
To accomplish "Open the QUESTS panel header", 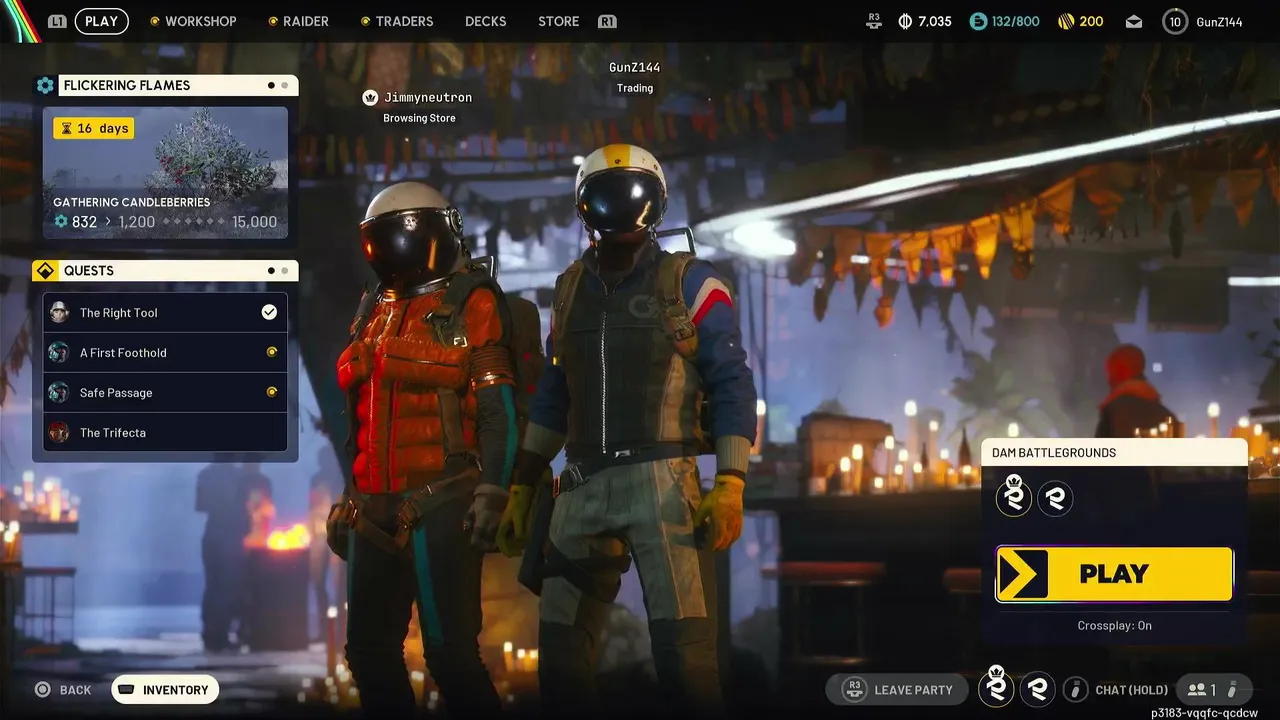I will (x=178, y=271).
